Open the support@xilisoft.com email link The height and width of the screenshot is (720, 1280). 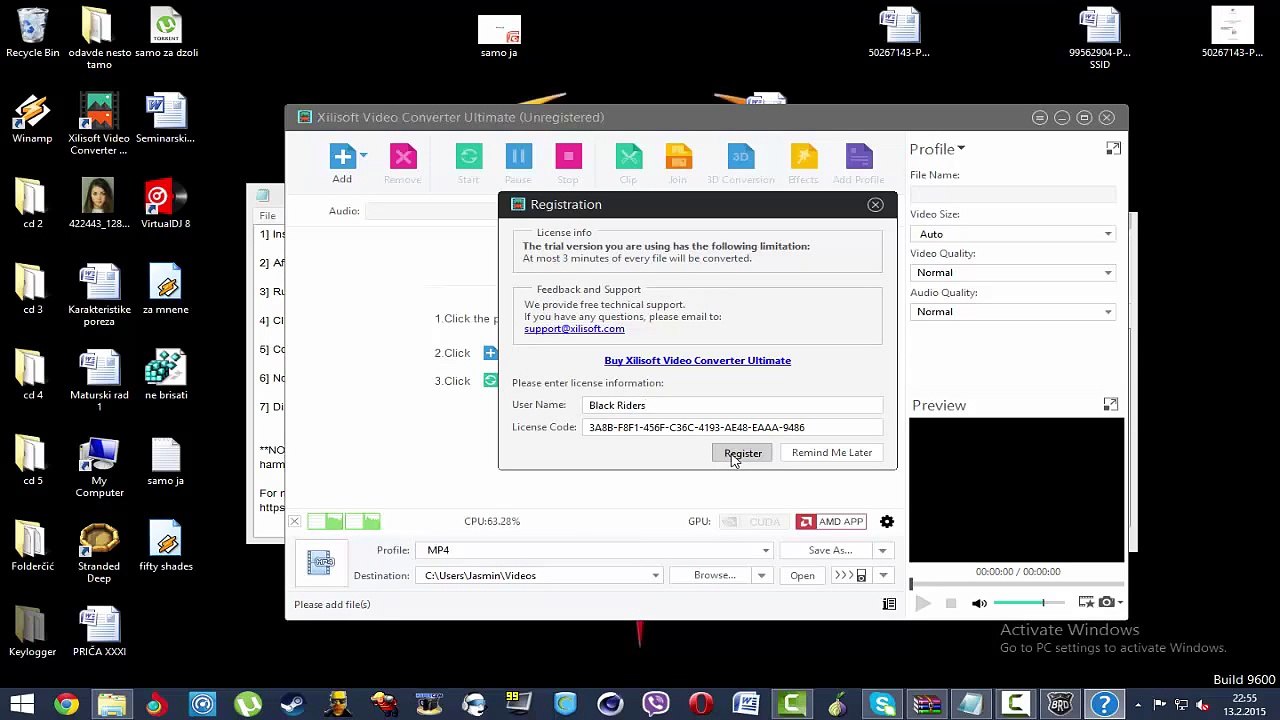(x=574, y=329)
